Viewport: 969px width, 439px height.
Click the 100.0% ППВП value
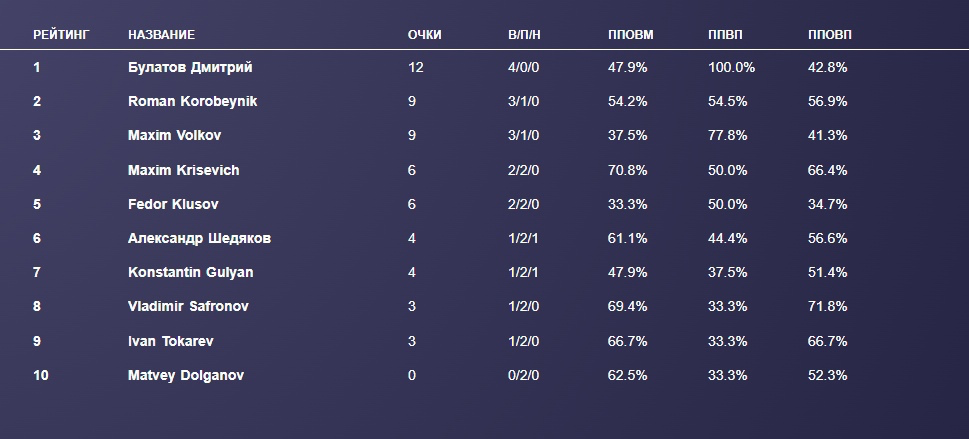pos(731,68)
